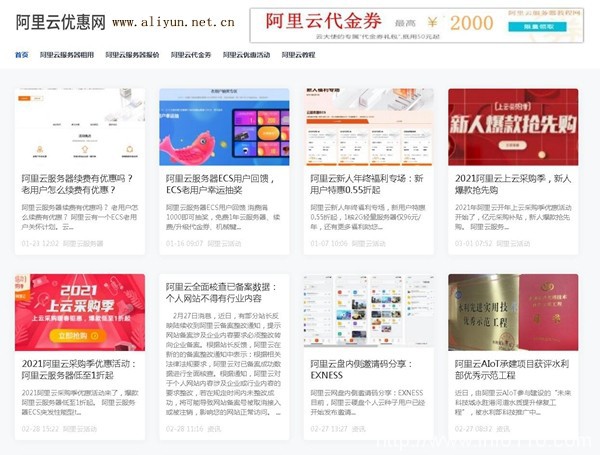Screen dimensions: 600x455
Task: Click 2021阿里云采购季优惠活动 article title
Action: click(x=79, y=370)
